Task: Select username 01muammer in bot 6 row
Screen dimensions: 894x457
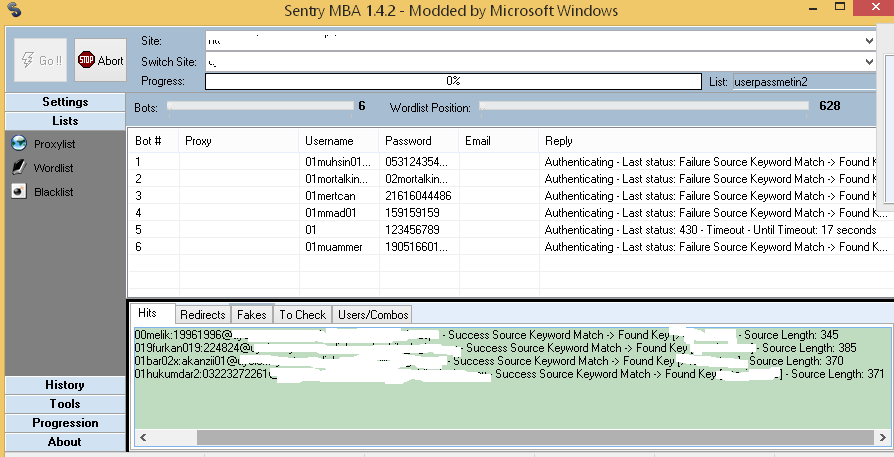Action: tap(334, 247)
